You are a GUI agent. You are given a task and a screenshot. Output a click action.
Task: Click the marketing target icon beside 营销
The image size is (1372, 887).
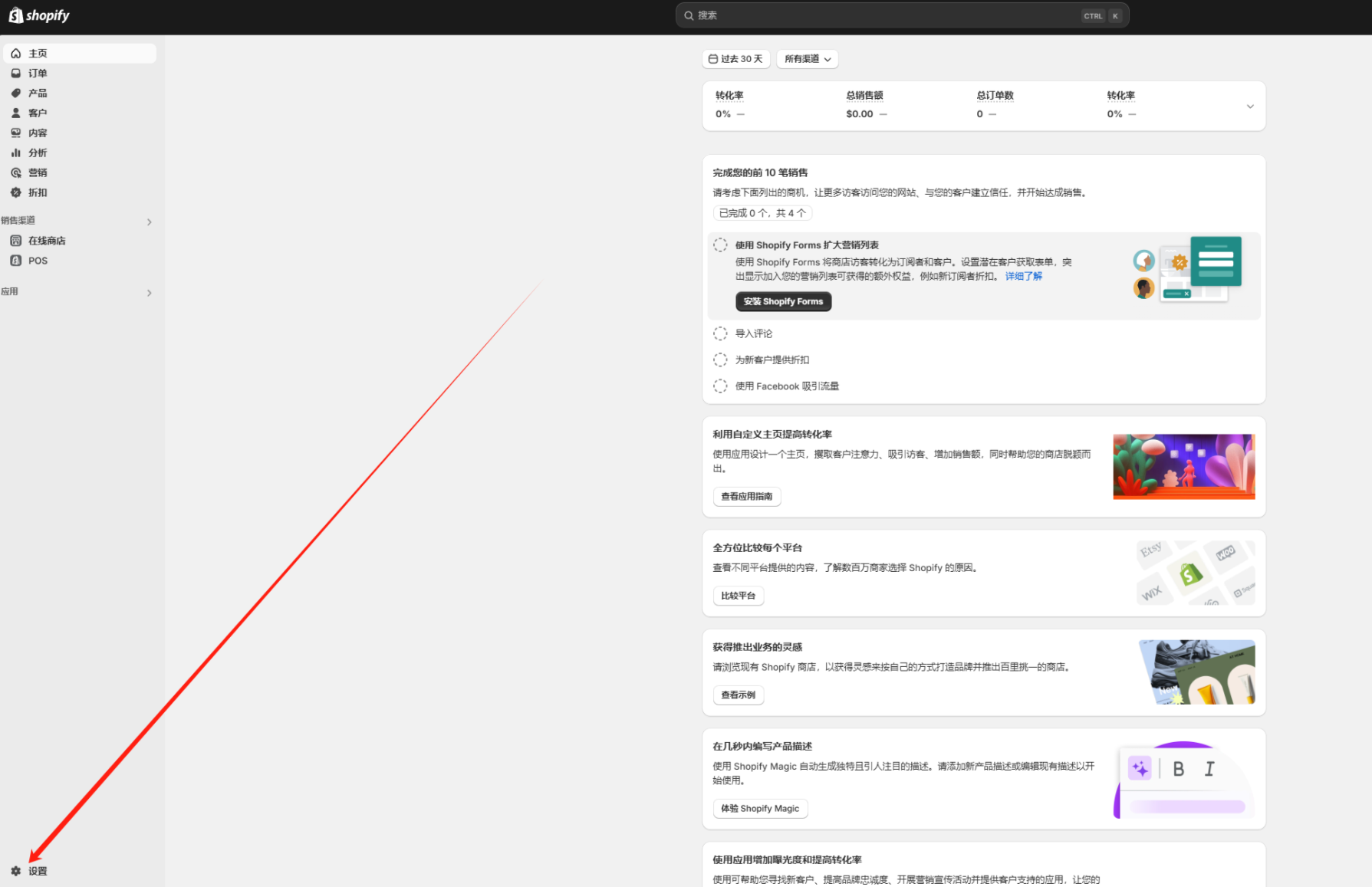[x=15, y=172]
